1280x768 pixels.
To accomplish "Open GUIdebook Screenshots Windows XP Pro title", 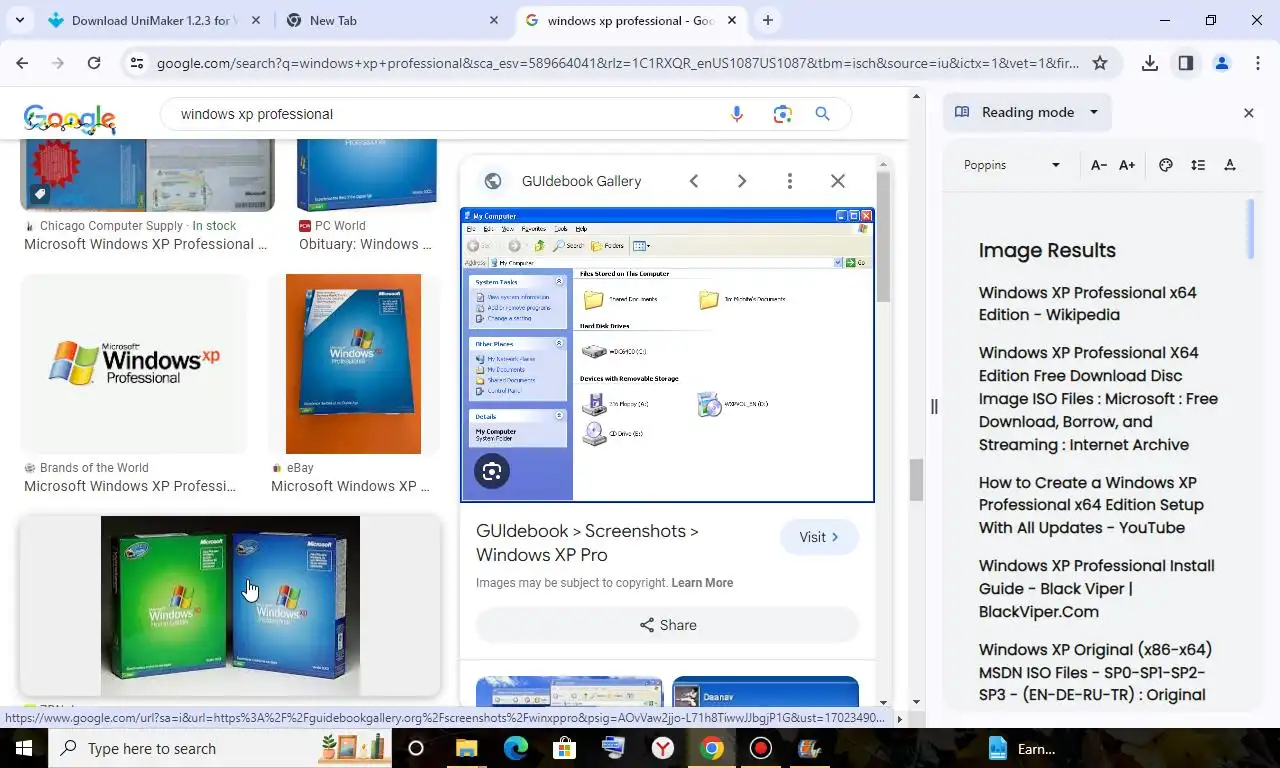I will click(587, 543).
